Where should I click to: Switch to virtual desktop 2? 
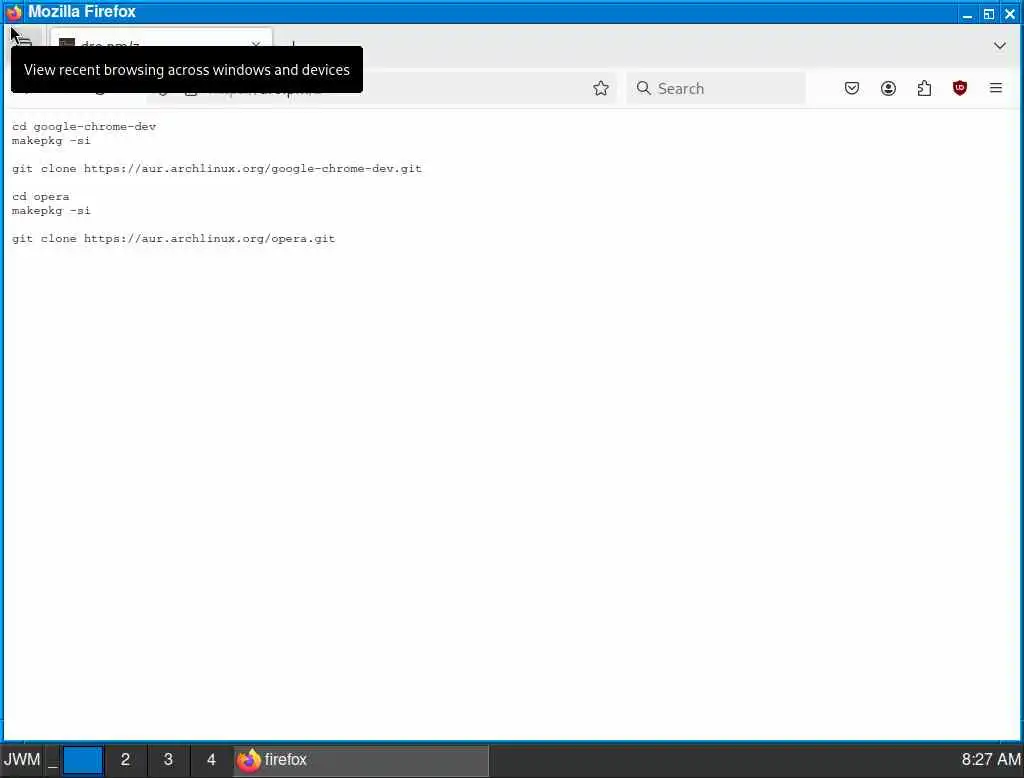[125, 760]
